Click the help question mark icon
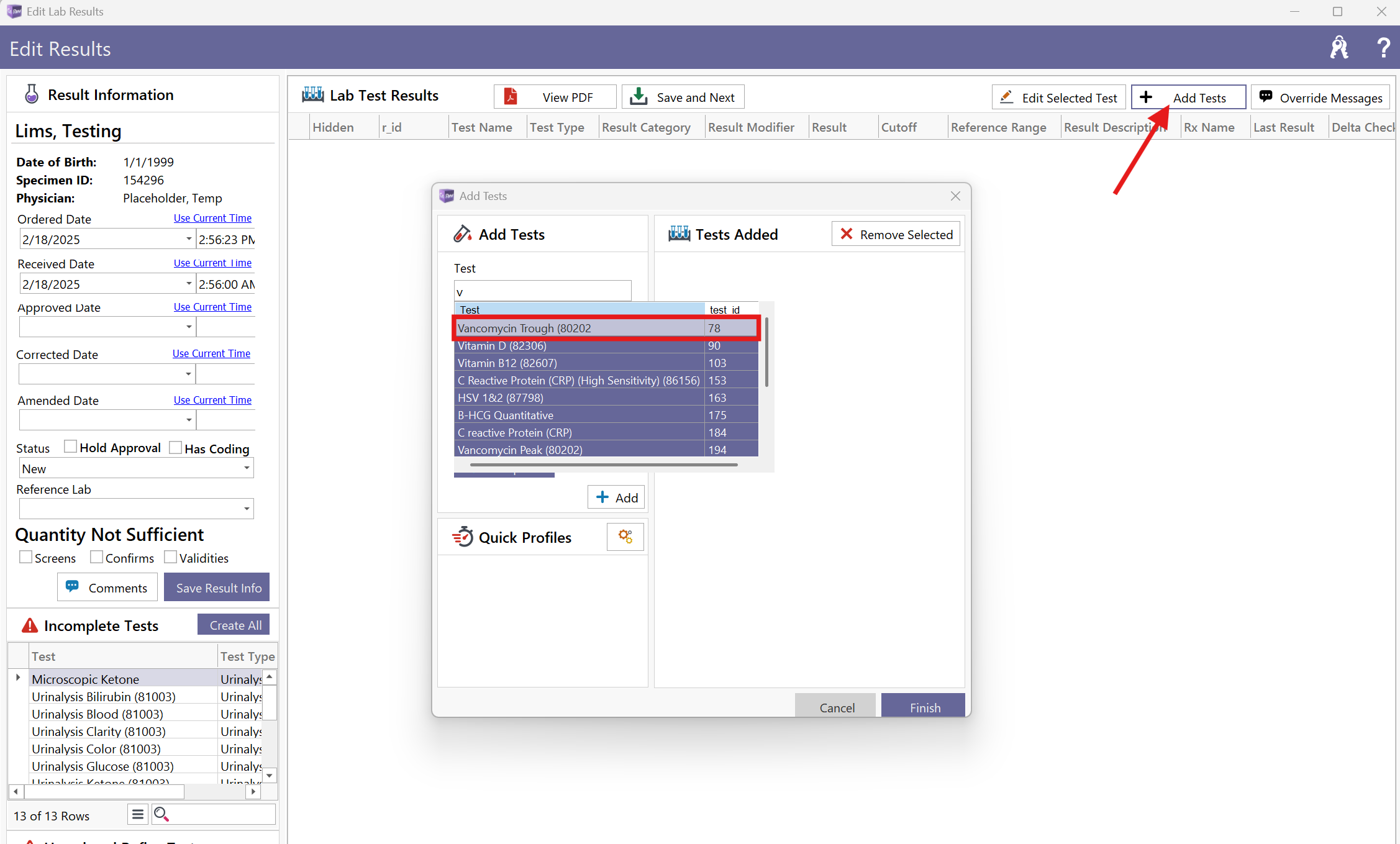The height and width of the screenshot is (844, 1400). point(1383,48)
